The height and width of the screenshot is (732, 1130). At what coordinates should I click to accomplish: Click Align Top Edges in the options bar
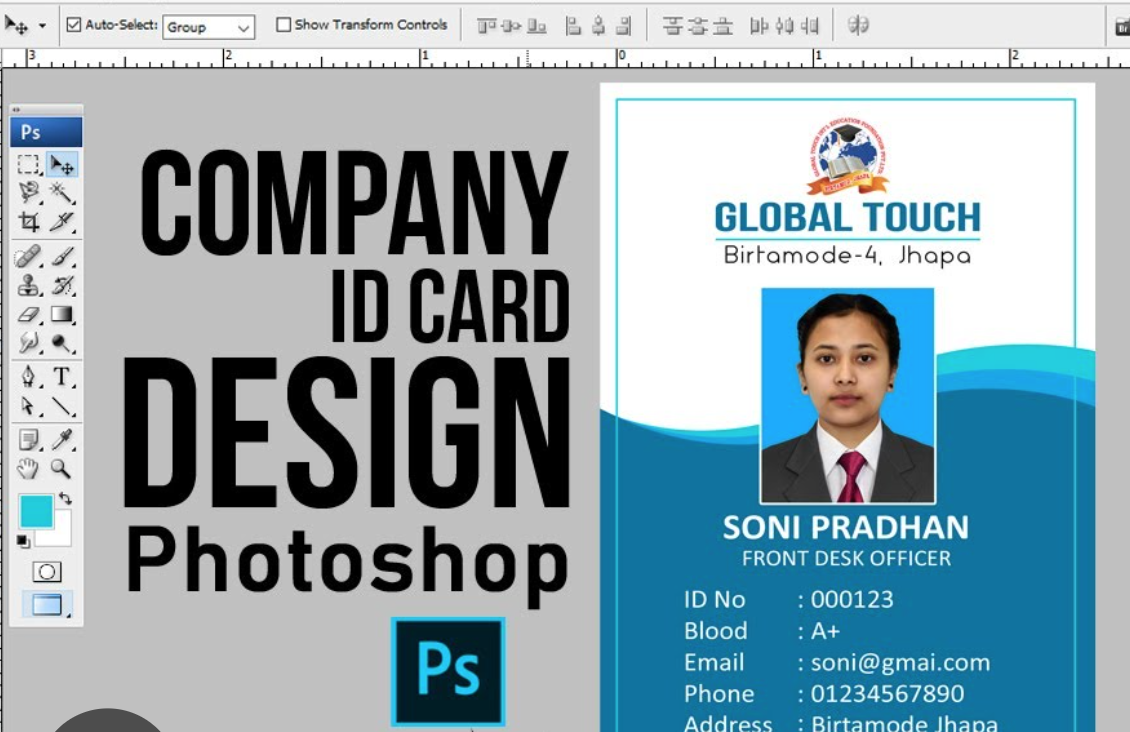coord(486,27)
